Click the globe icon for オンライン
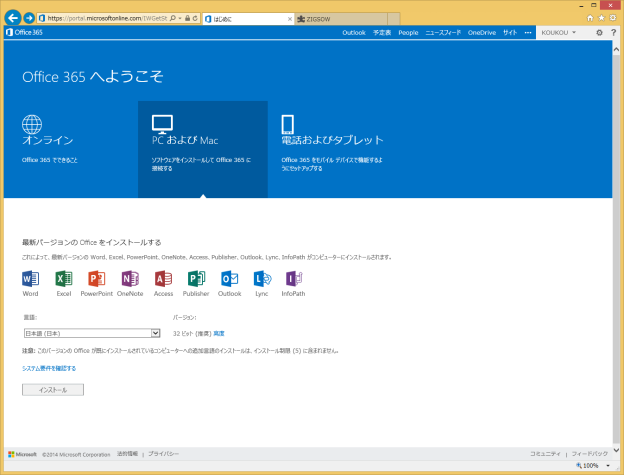Image resolution: width=624 pixels, height=475 pixels. pyautogui.click(x=32, y=124)
